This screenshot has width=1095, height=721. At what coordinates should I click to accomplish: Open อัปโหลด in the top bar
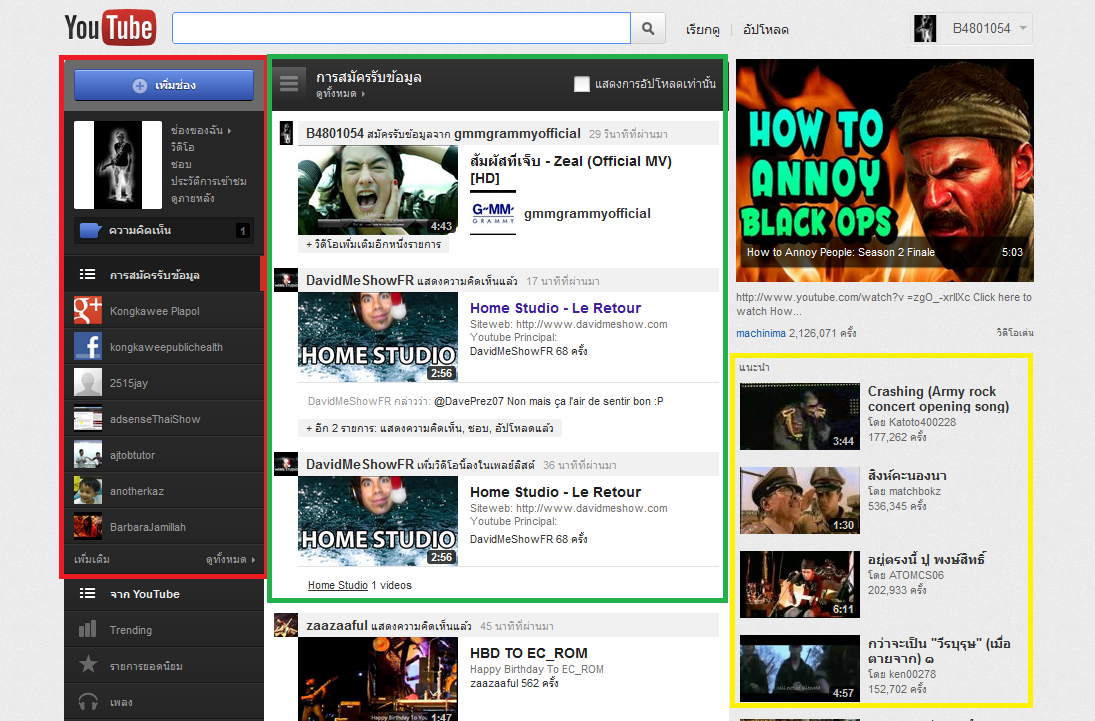[766, 29]
